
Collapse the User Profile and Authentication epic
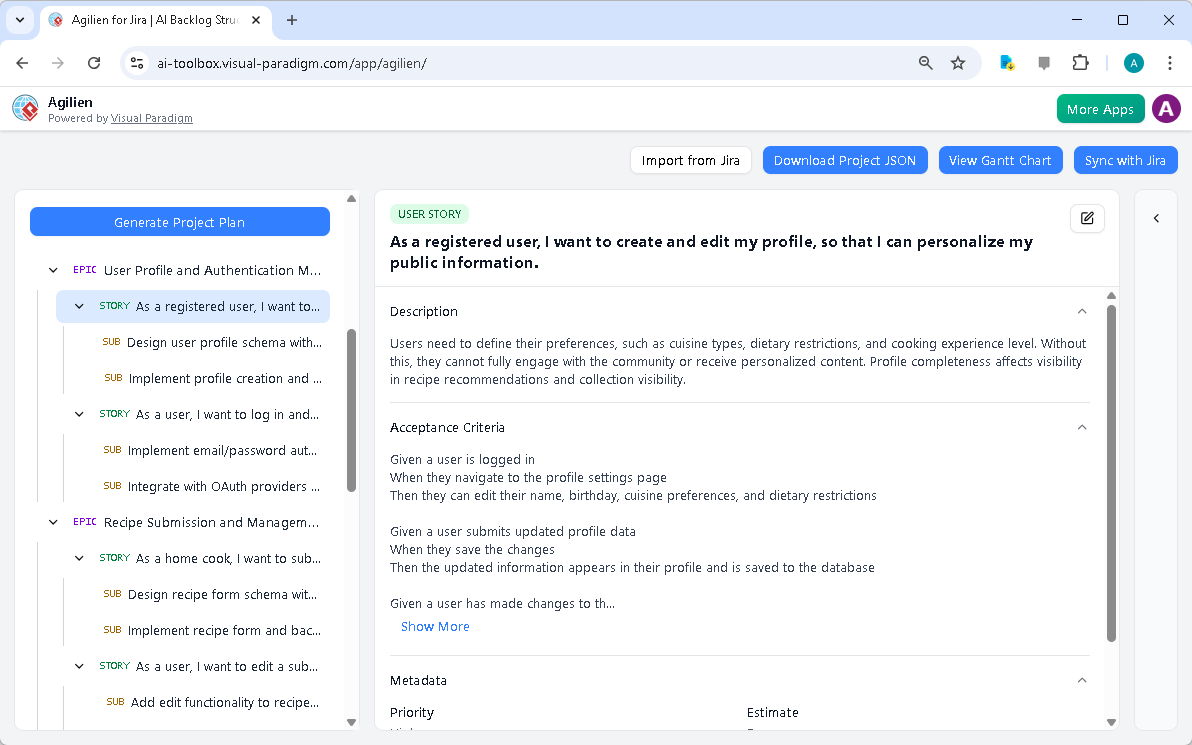pos(53,270)
